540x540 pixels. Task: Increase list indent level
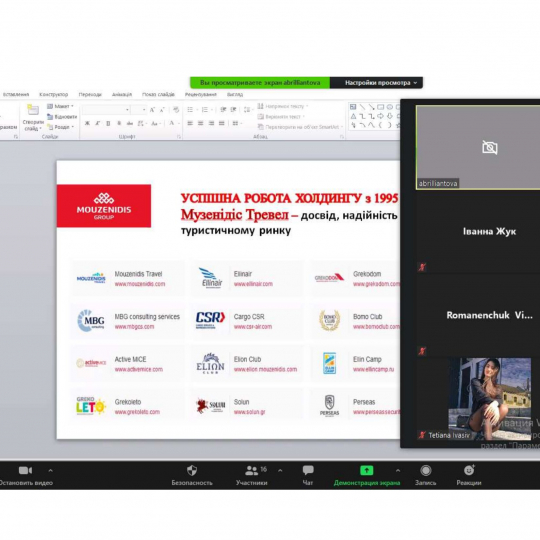(x=233, y=110)
